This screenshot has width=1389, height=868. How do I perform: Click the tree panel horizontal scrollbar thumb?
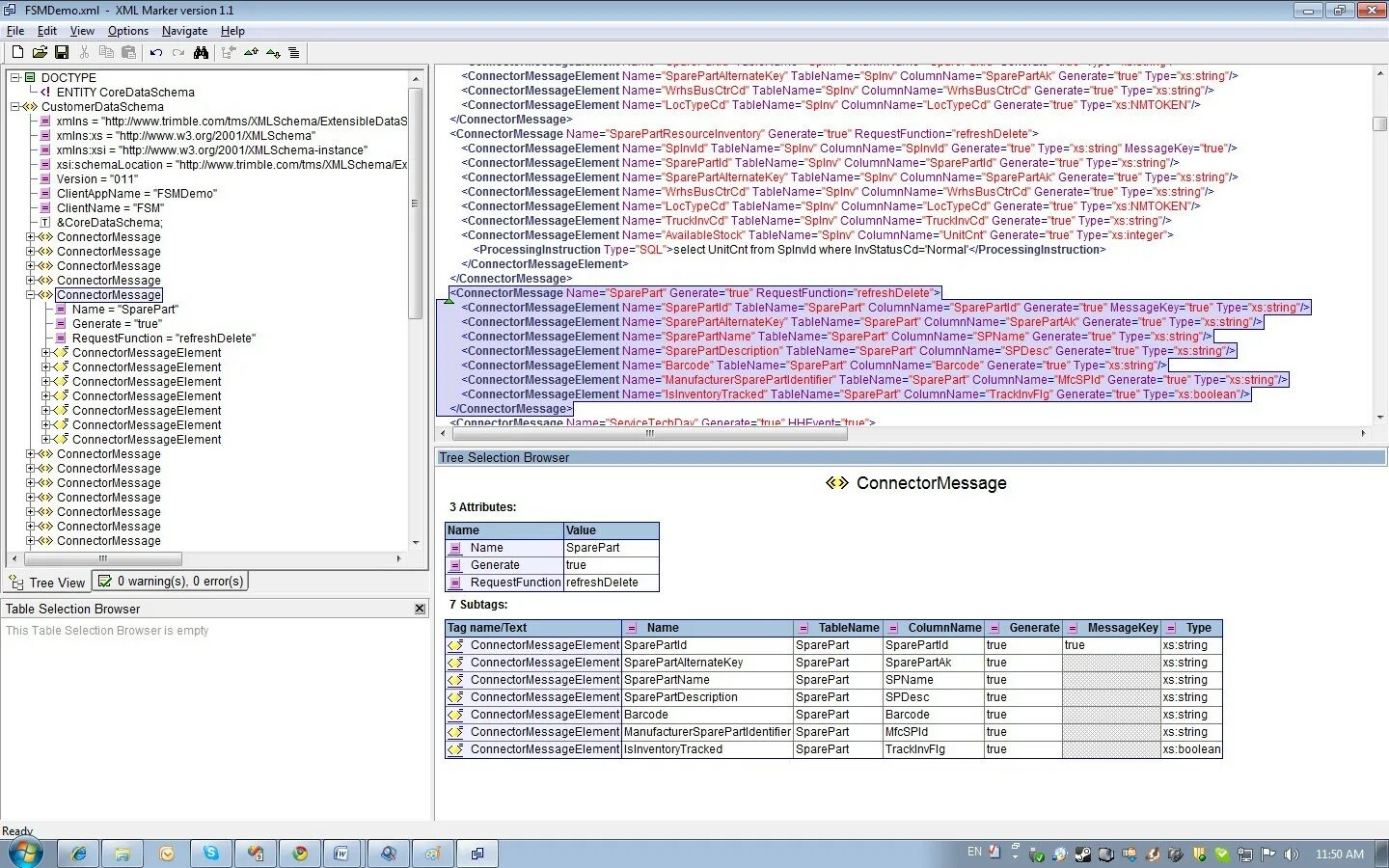[102, 558]
